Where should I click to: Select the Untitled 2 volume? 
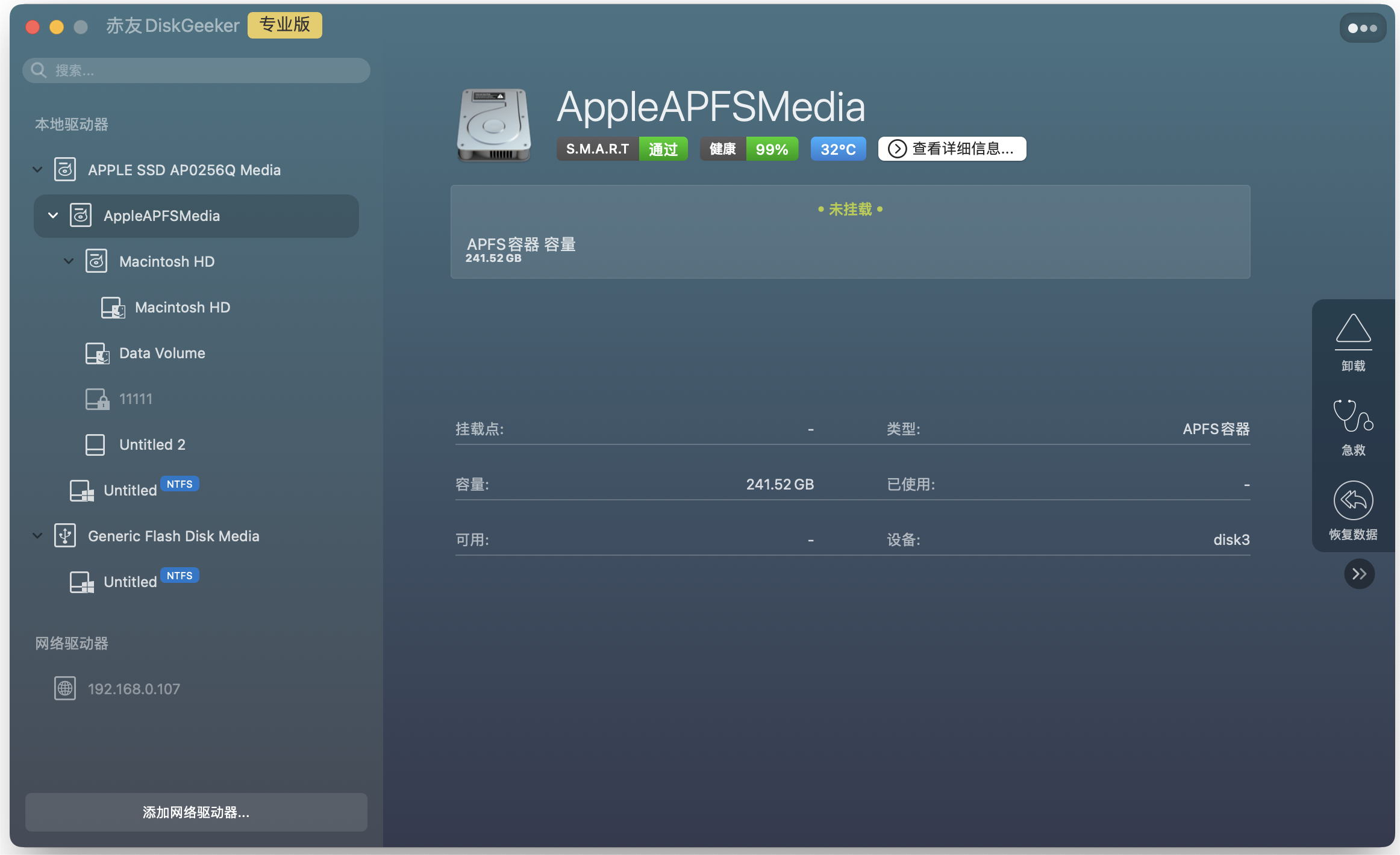click(x=152, y=444)
